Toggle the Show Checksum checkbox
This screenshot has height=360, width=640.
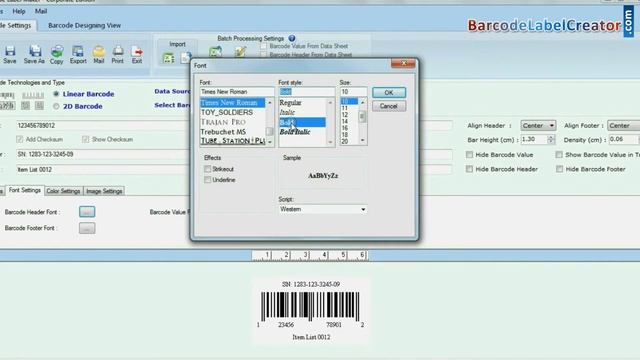pos(85,139)
